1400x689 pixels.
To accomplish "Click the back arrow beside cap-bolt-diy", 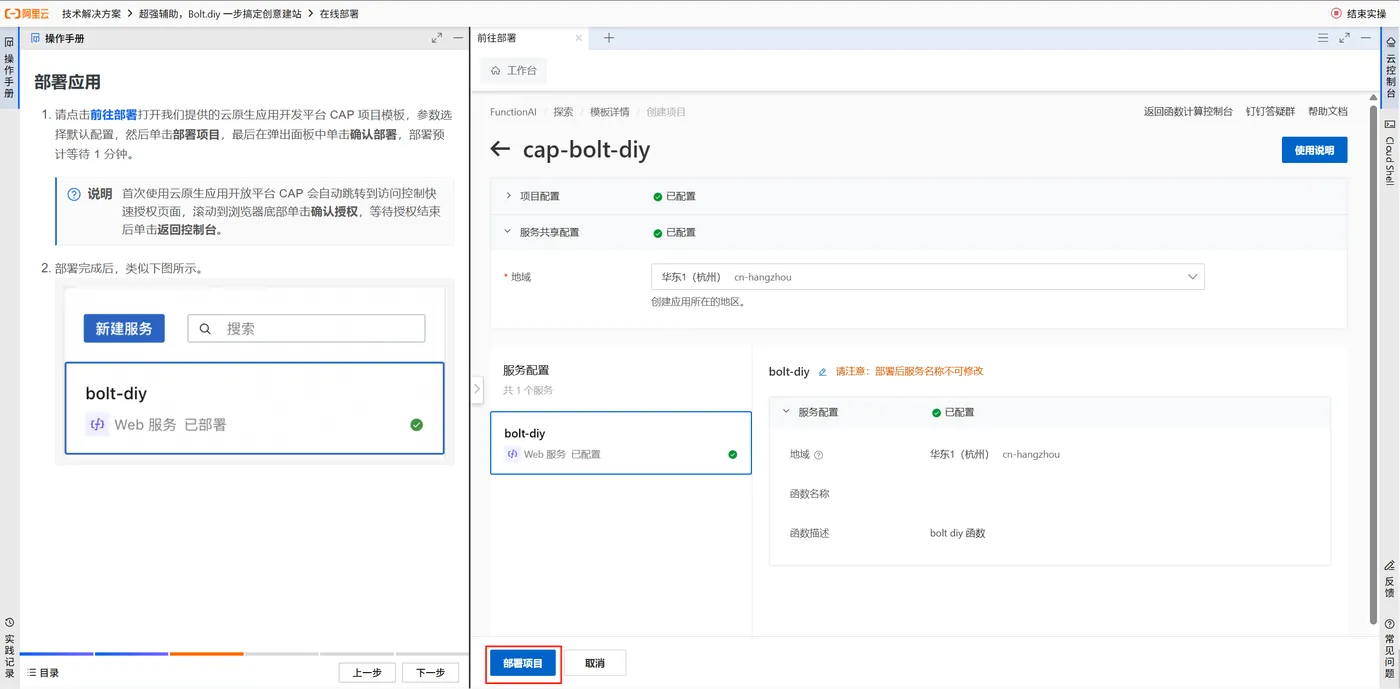I will click(x=500, y=150).
